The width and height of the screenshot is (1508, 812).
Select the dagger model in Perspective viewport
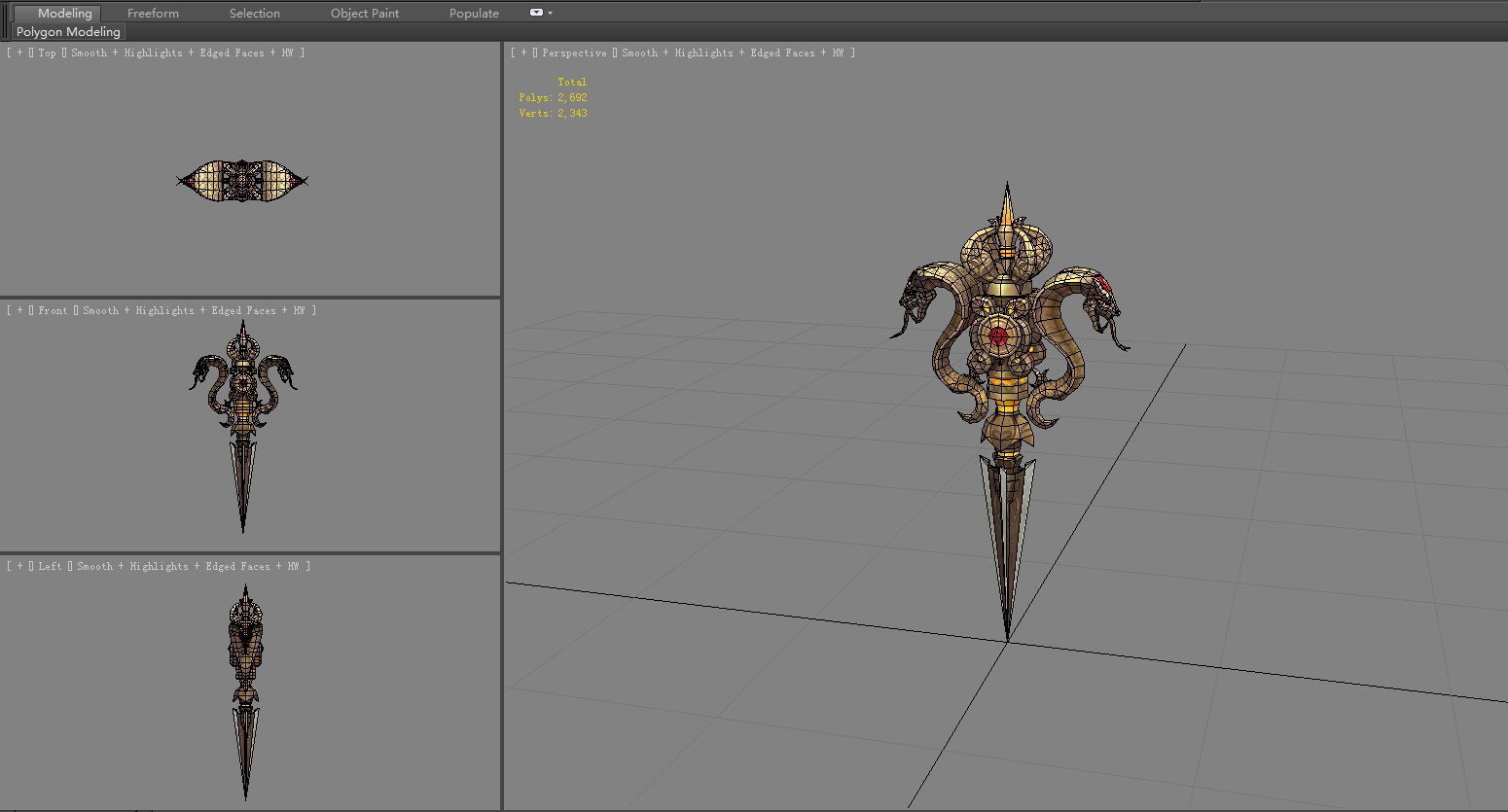point(1007,389)
